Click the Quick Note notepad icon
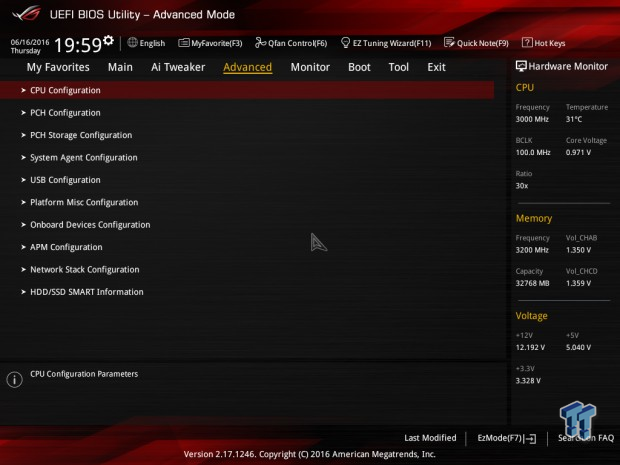The height and width of the screenshot is (465, 620). 449,43
